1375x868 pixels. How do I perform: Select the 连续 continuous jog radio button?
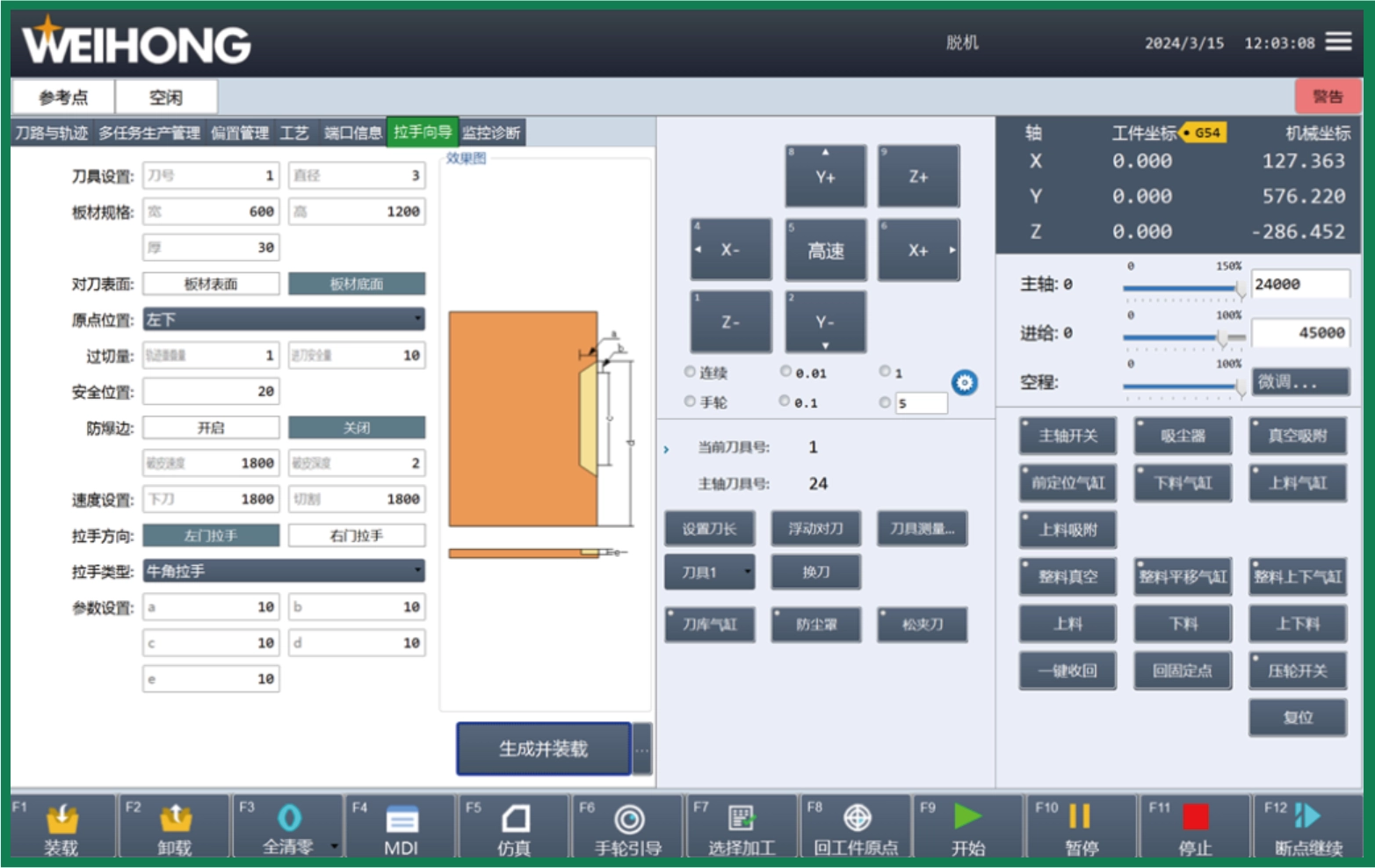coord(690,373)
